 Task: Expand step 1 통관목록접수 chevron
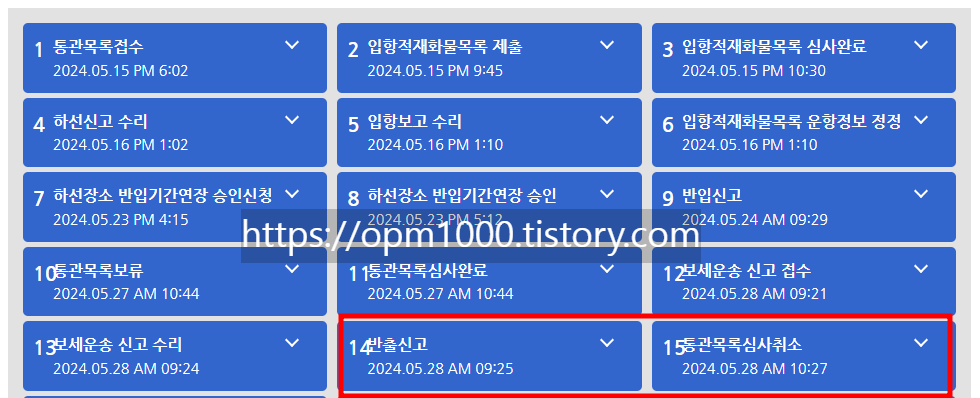point(292,45)
